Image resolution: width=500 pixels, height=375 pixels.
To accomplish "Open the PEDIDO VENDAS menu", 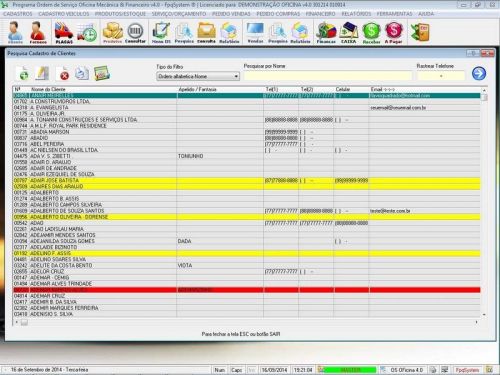I will [x=231, y=14].
